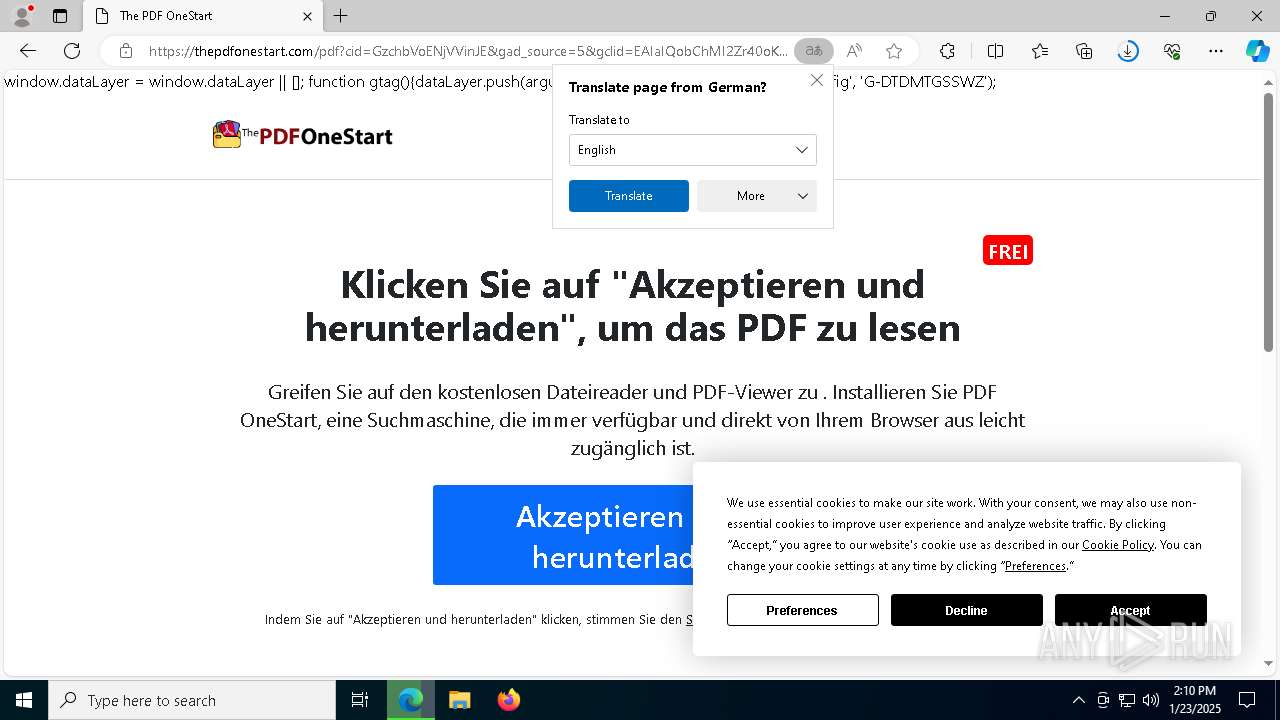Expand the Translate to language dropdown
The height and width of the screenshot is (720, 1280).
[693, 150]
